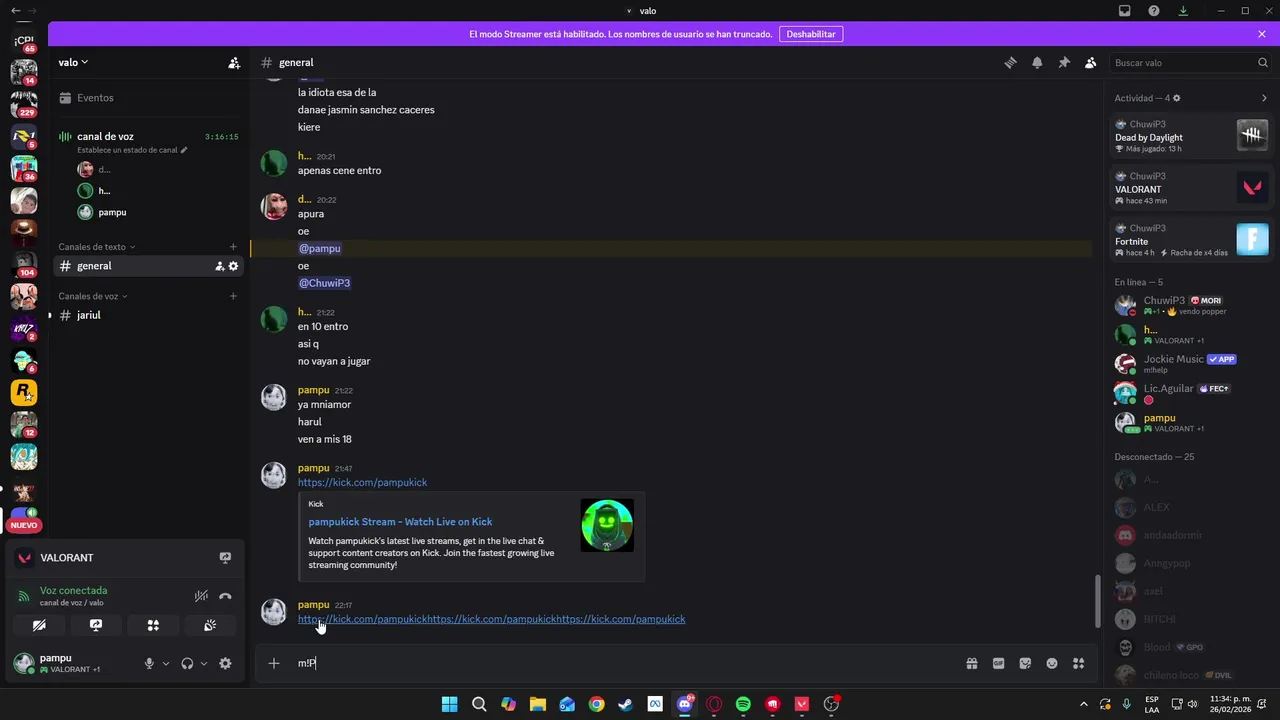Create a channel in Canales de voz
The height and width of the screenshot is (720, 1280).
pyautogui.click(x=233, y=296)
